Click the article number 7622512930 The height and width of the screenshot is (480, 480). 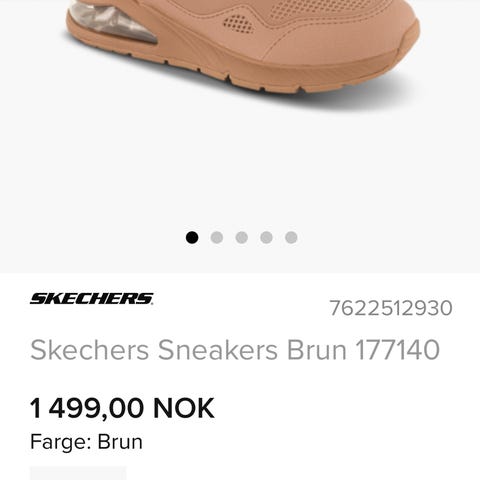pos(391,308)
